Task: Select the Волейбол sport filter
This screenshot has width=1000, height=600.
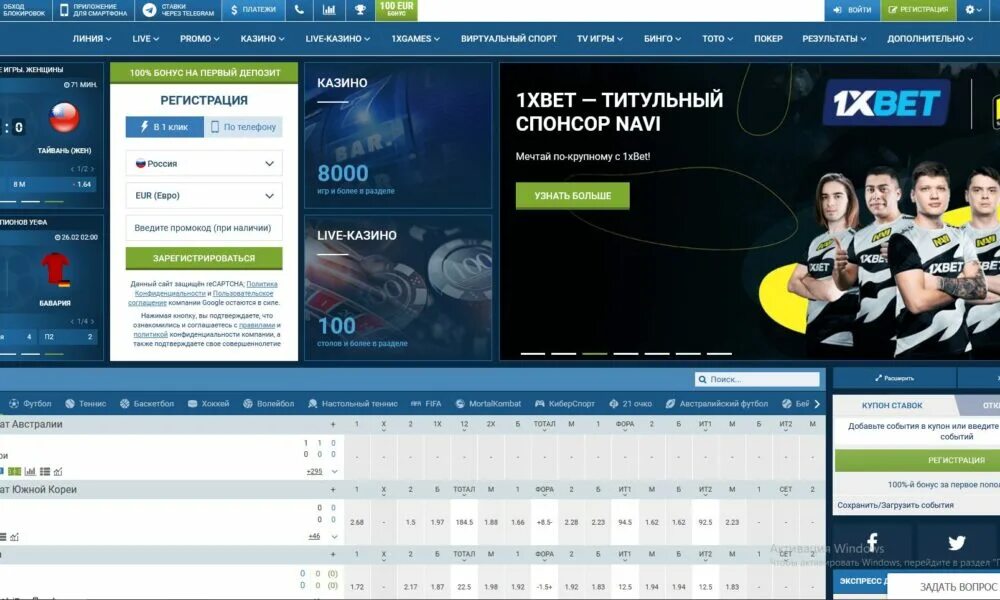Action: 268,404
